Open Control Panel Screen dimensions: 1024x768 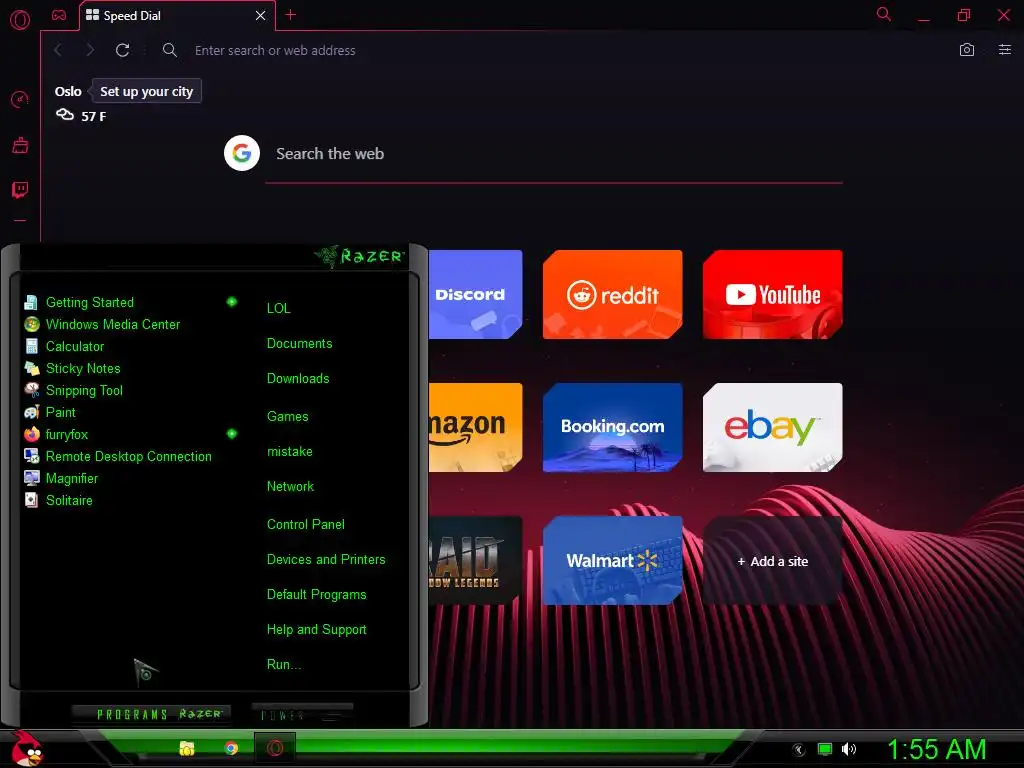[x=306, y=524]
